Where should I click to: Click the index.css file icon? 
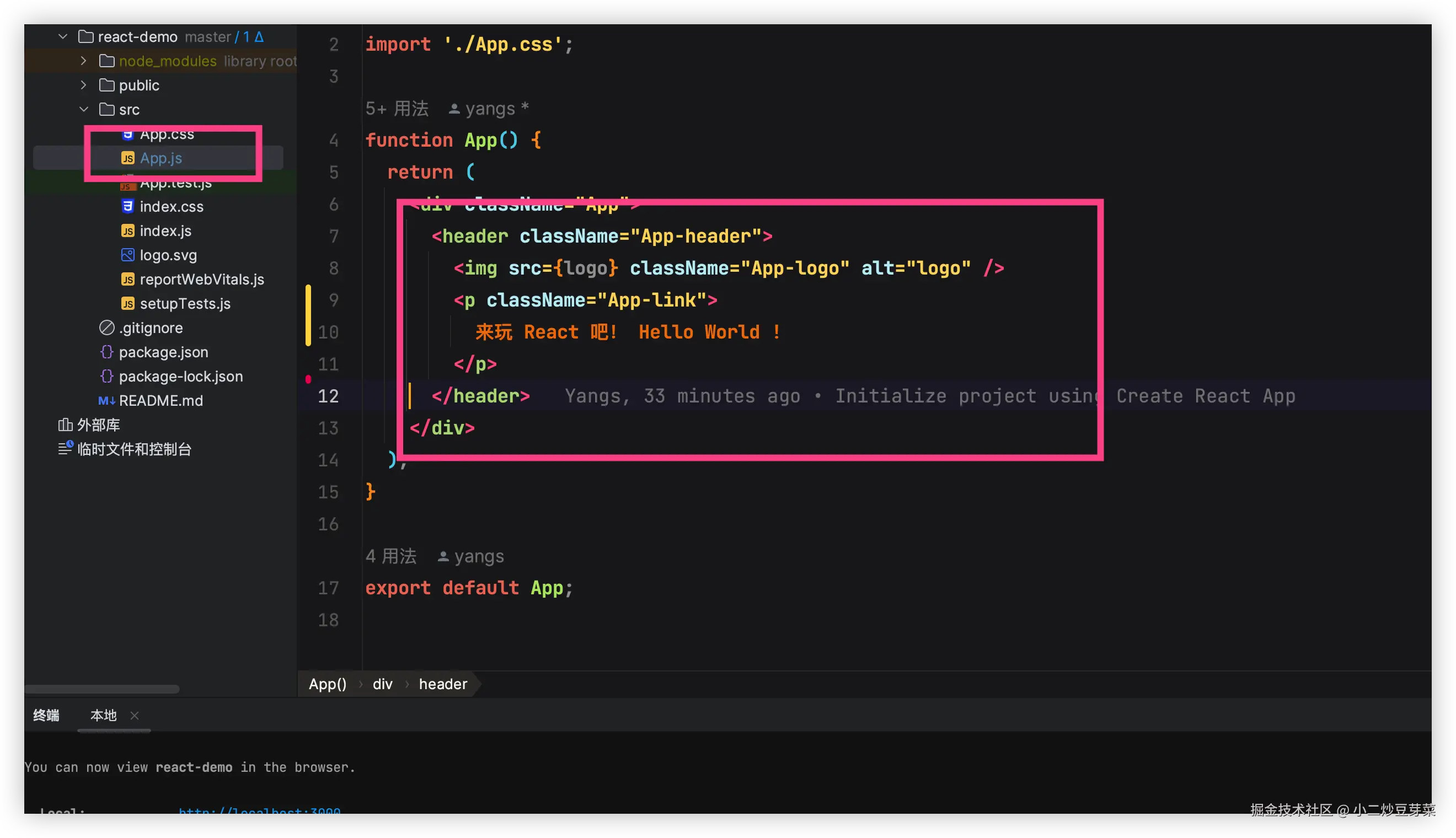point(127,206)
